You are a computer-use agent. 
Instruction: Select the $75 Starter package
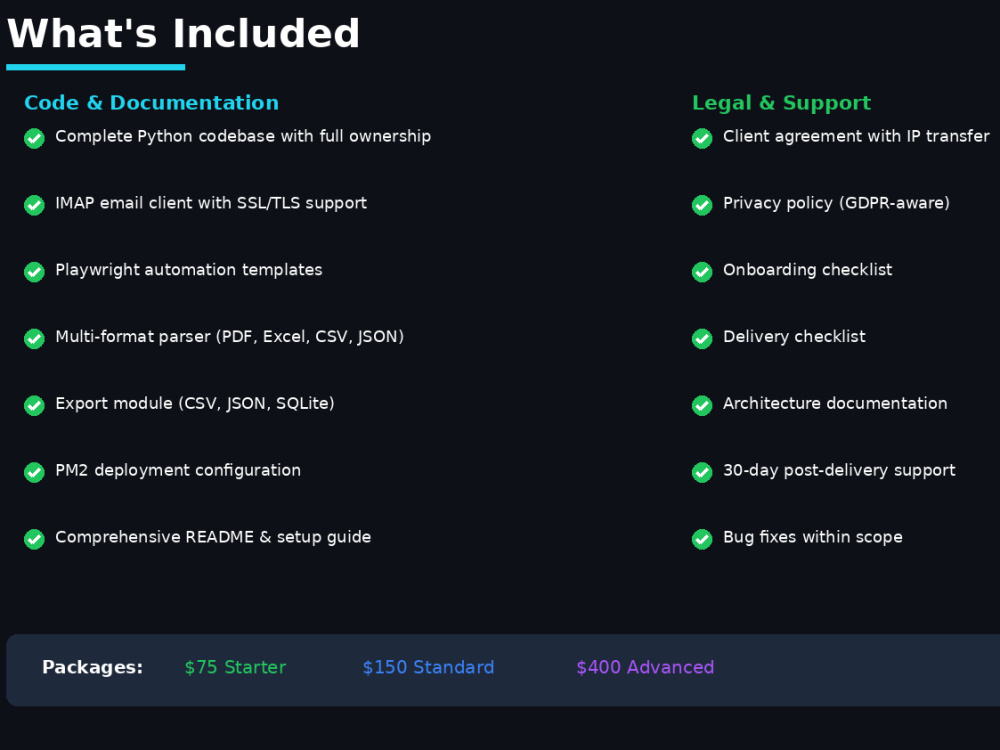pyautogui.click(x=235, y=667)
